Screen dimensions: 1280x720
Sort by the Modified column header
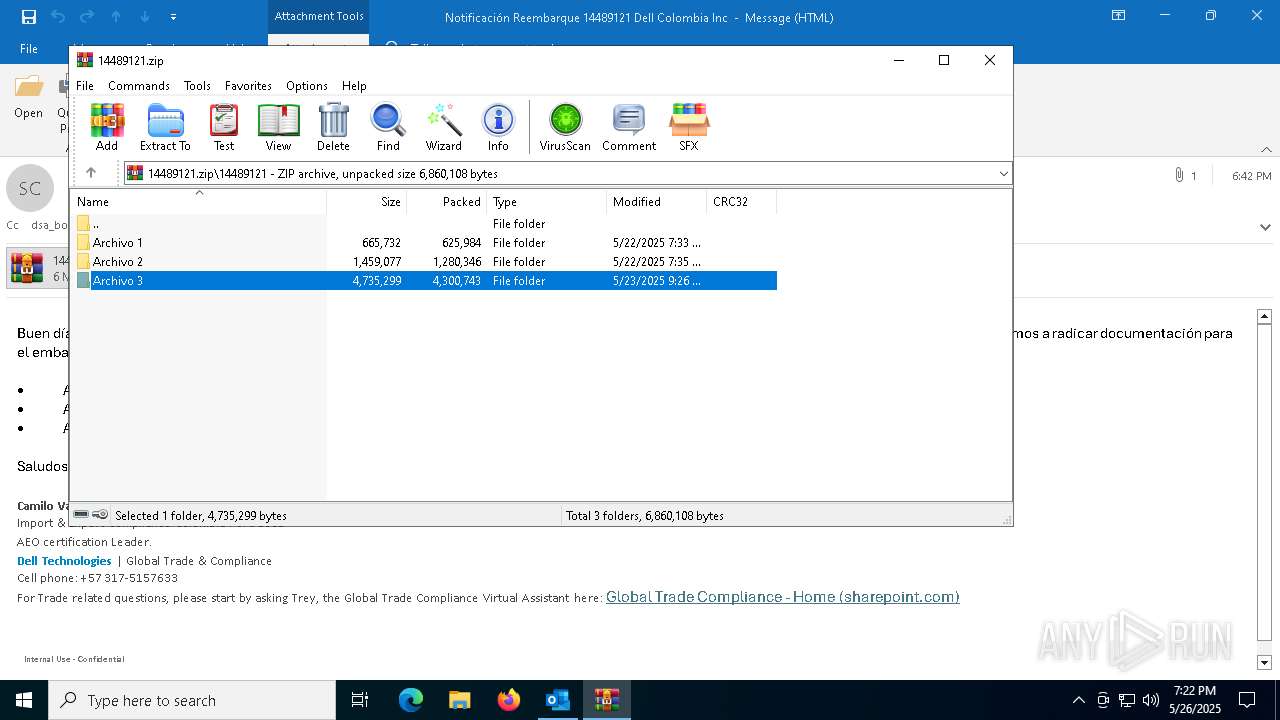point(657,202)
